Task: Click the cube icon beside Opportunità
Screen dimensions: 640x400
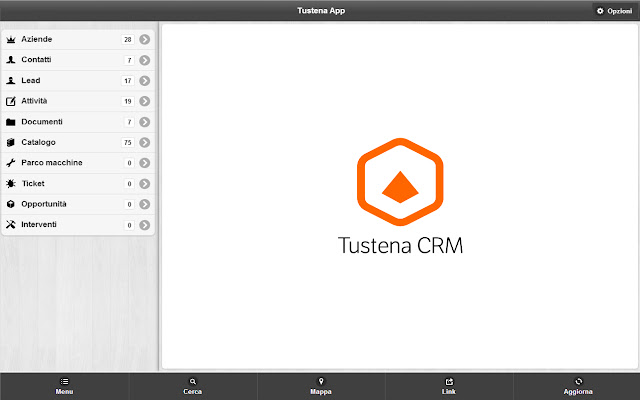Action: [x=11, y=204]
